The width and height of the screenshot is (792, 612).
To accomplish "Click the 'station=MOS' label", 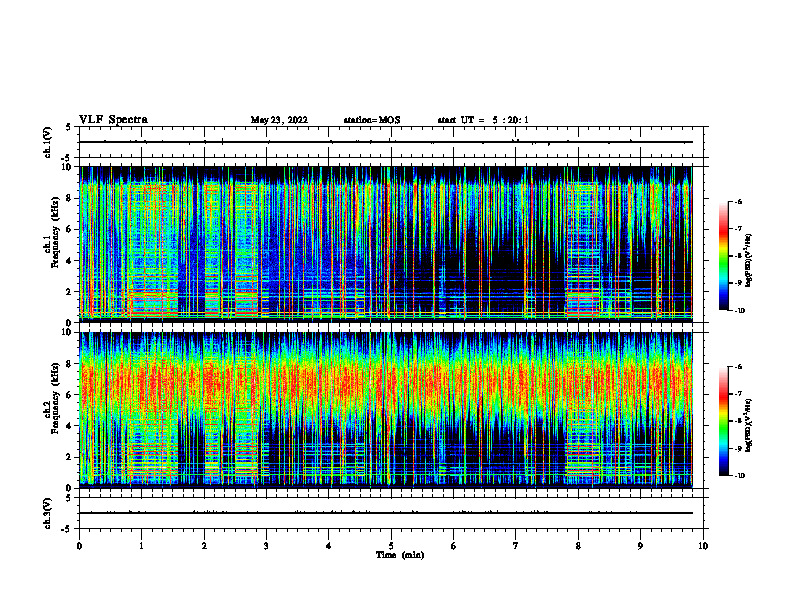I will click(x=372, y=120).
